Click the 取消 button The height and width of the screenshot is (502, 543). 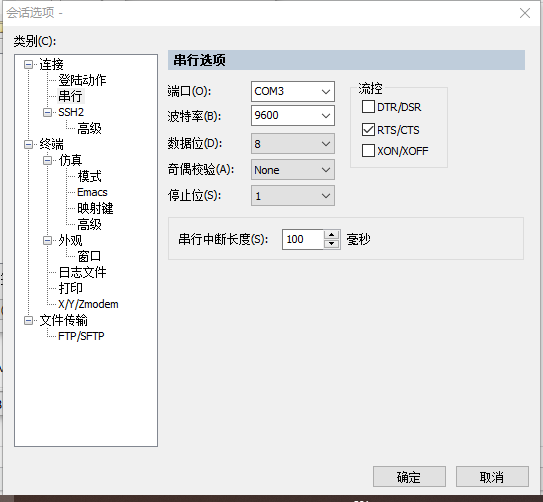(x=492, y=477)
